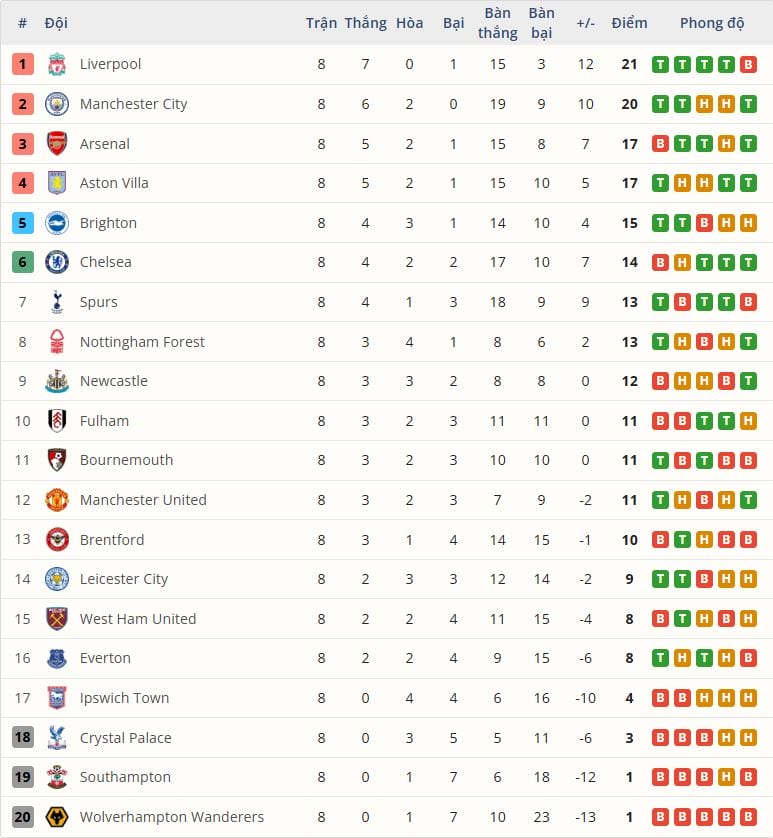The image size is (773, 838).
Task: Sort table by Điểm column header
Action: [x=629, y=23]
